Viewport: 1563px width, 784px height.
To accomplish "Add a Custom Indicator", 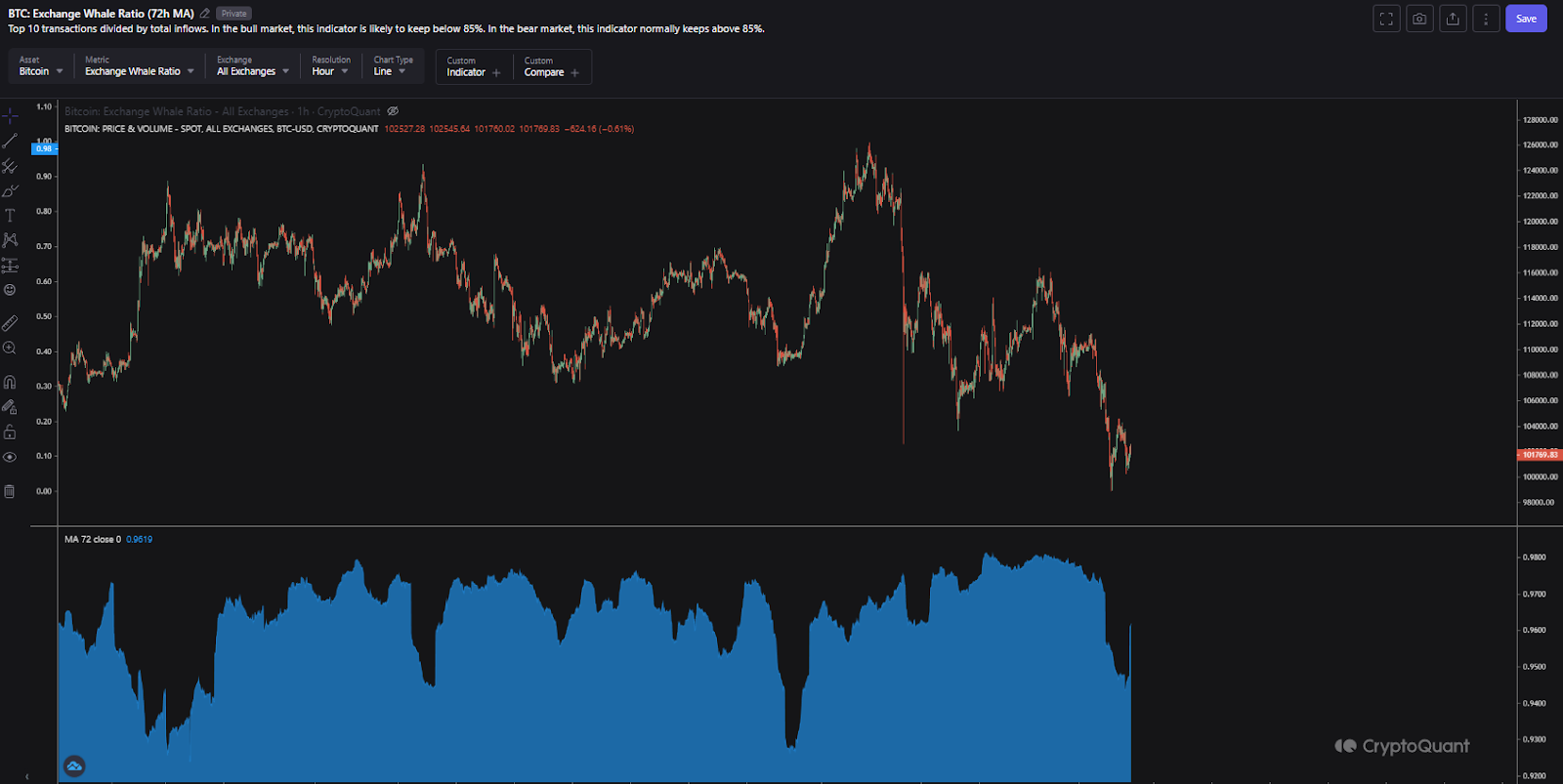I will [x=474, y=67].
